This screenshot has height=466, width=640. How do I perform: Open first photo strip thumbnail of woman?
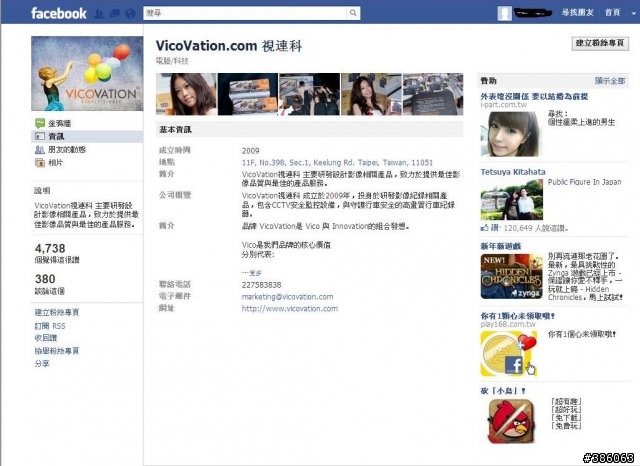(x=186, y=94)
